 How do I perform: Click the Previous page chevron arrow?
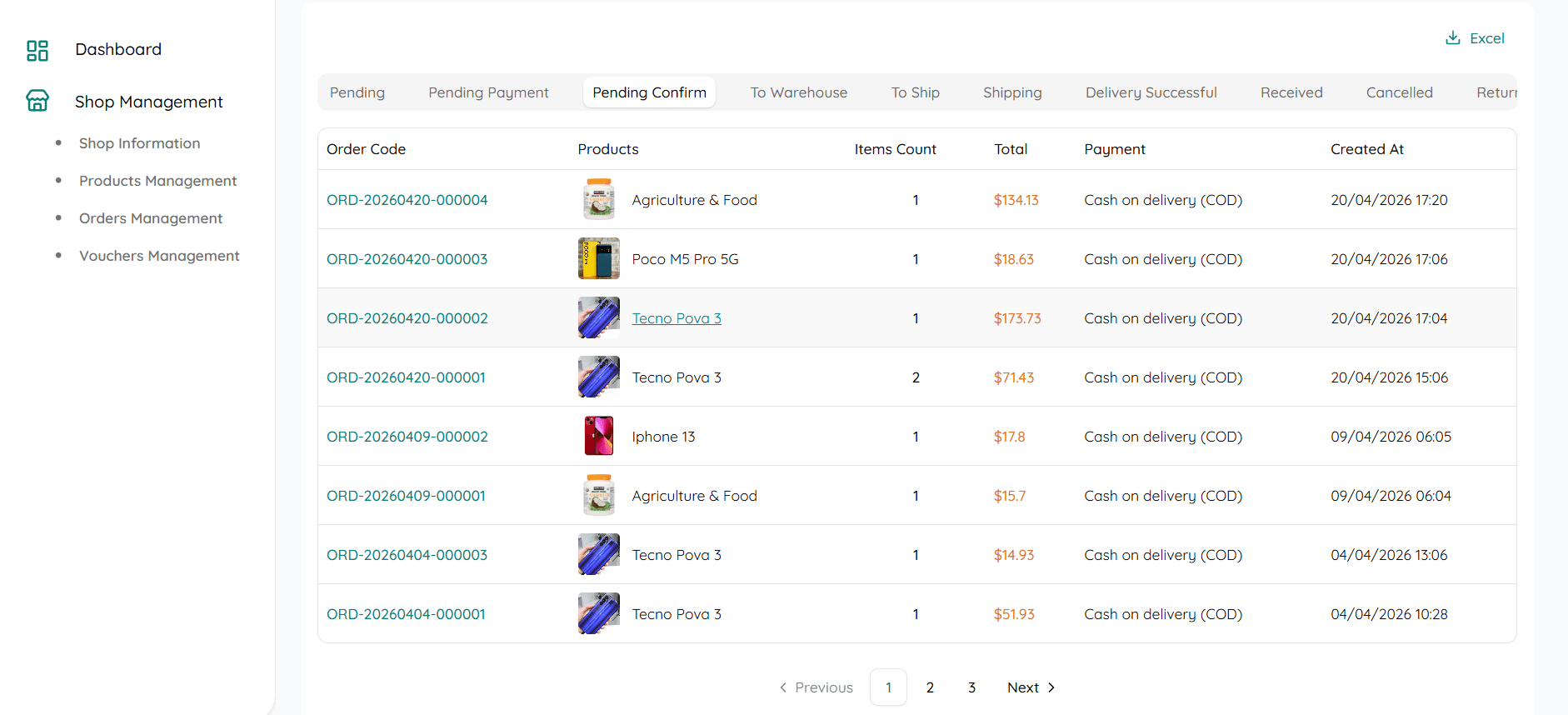click(x=783, y=687)
